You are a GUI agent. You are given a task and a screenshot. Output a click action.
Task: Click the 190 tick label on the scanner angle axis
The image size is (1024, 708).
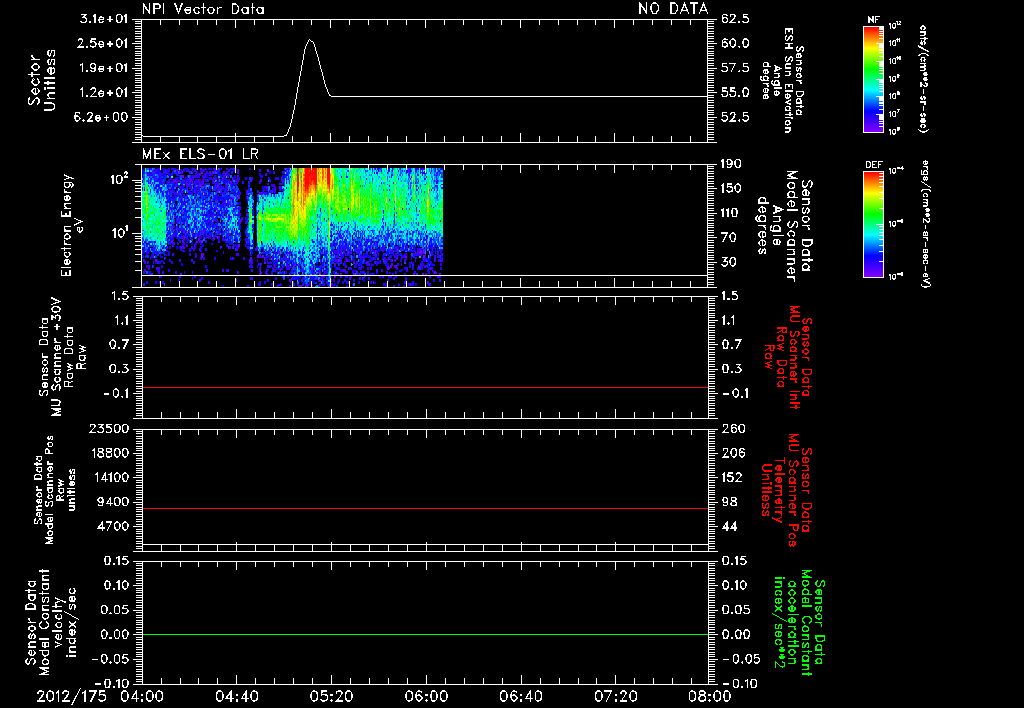coord(733,164)
